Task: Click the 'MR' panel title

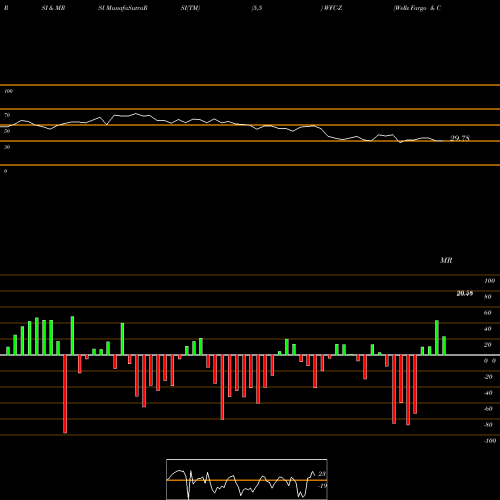Action: point(446,260)
